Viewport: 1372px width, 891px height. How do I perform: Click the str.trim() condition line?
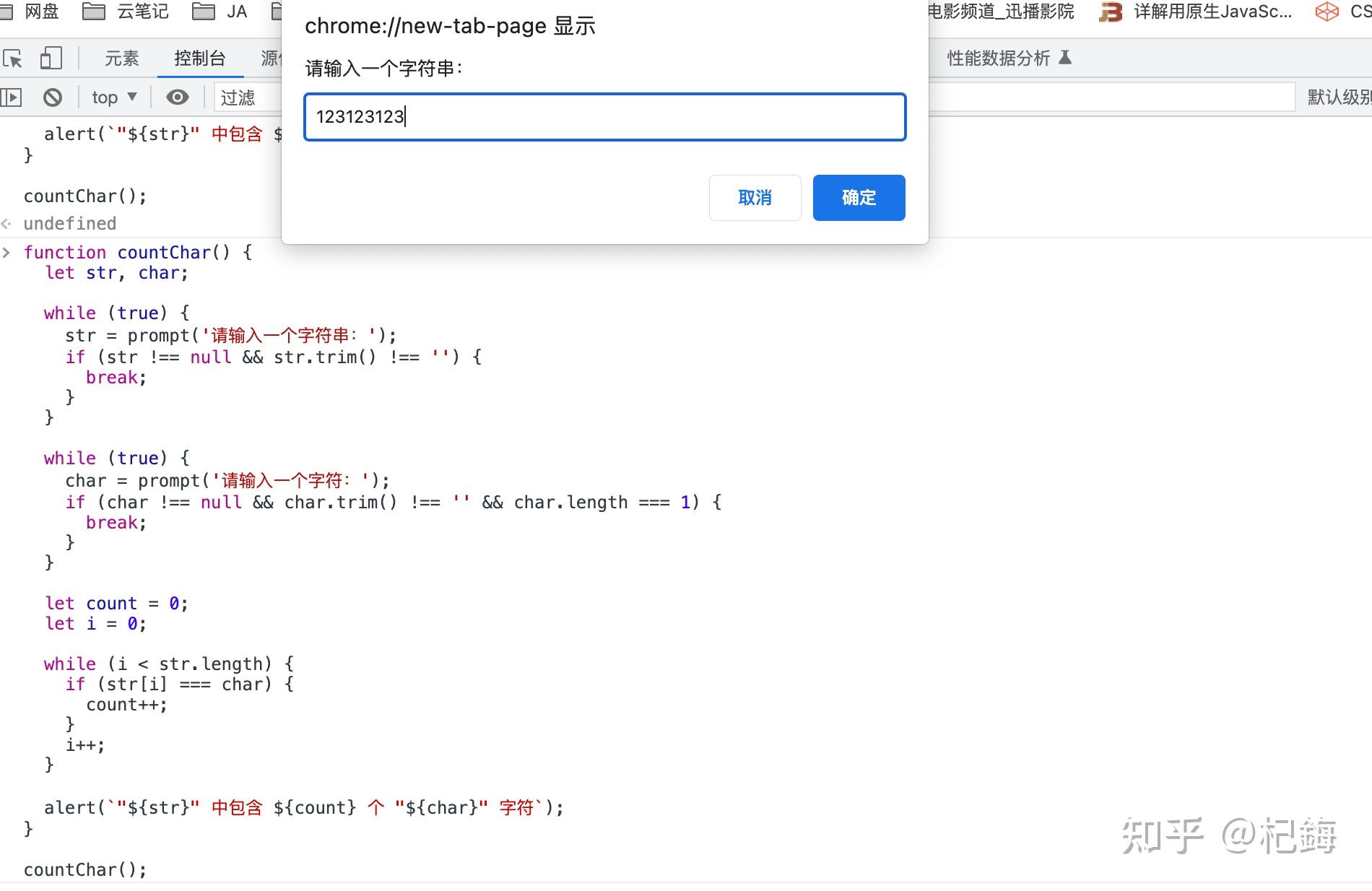[x=274, y=357]
